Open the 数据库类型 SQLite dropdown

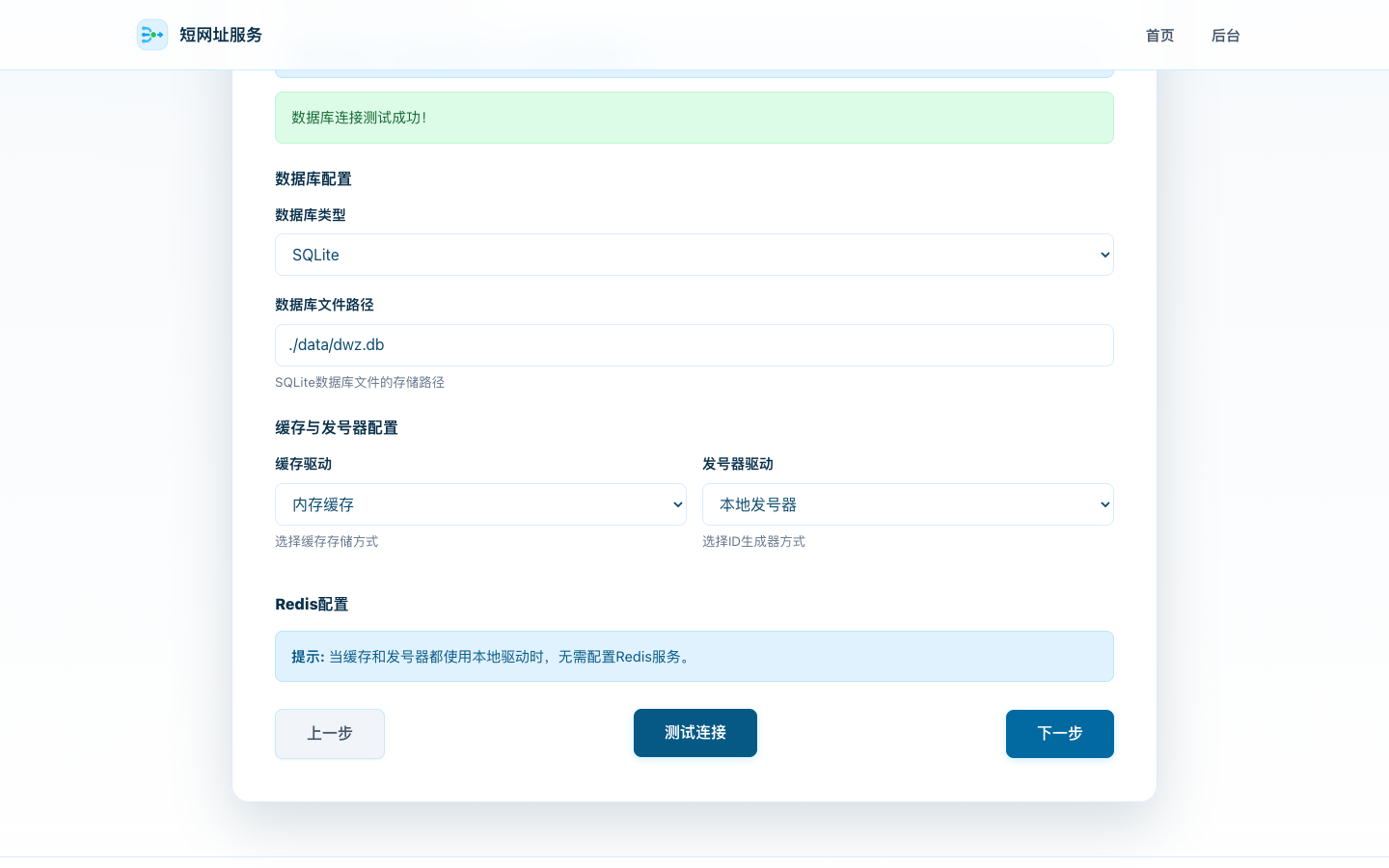(694, 255)
